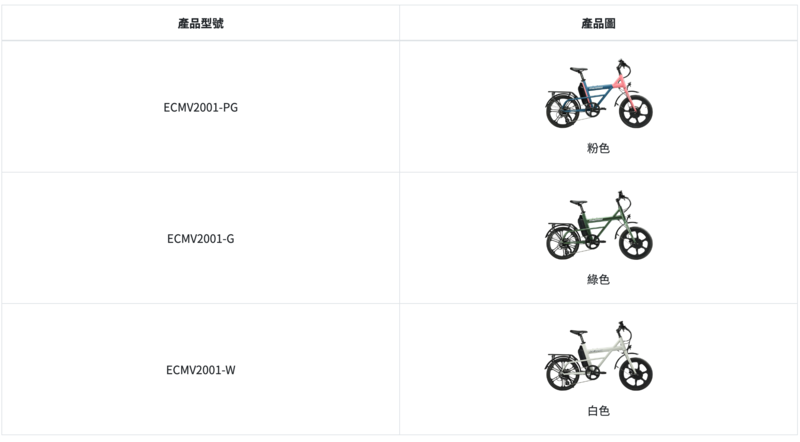Click the white bicycle product image

tap(598, 356)
